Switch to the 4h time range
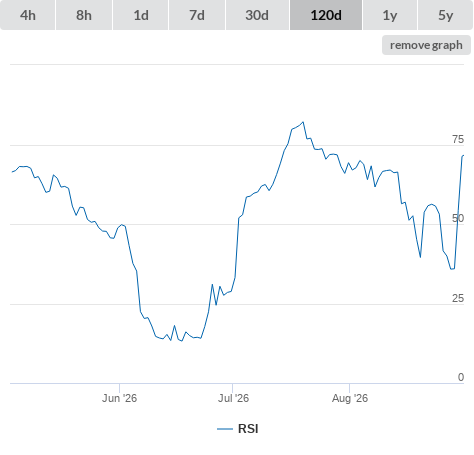Viewport: 474px width, 455px height. pyautogui.click(x=28, y=15)
